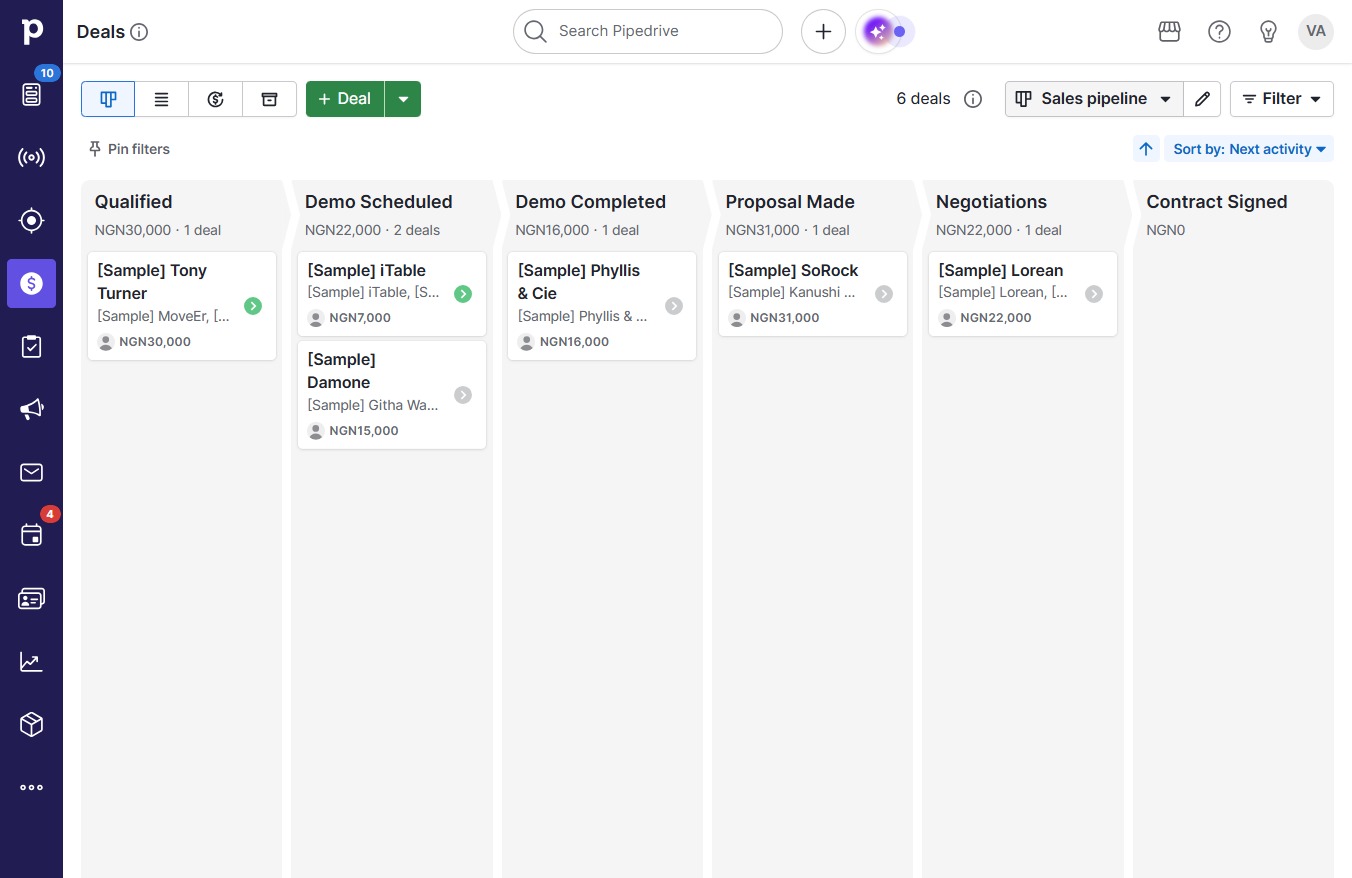Image resolution: width=1352 pixels, height=878 pixels.
Task: Click the info icon beside Deals title
Action: tap(140, 32)
